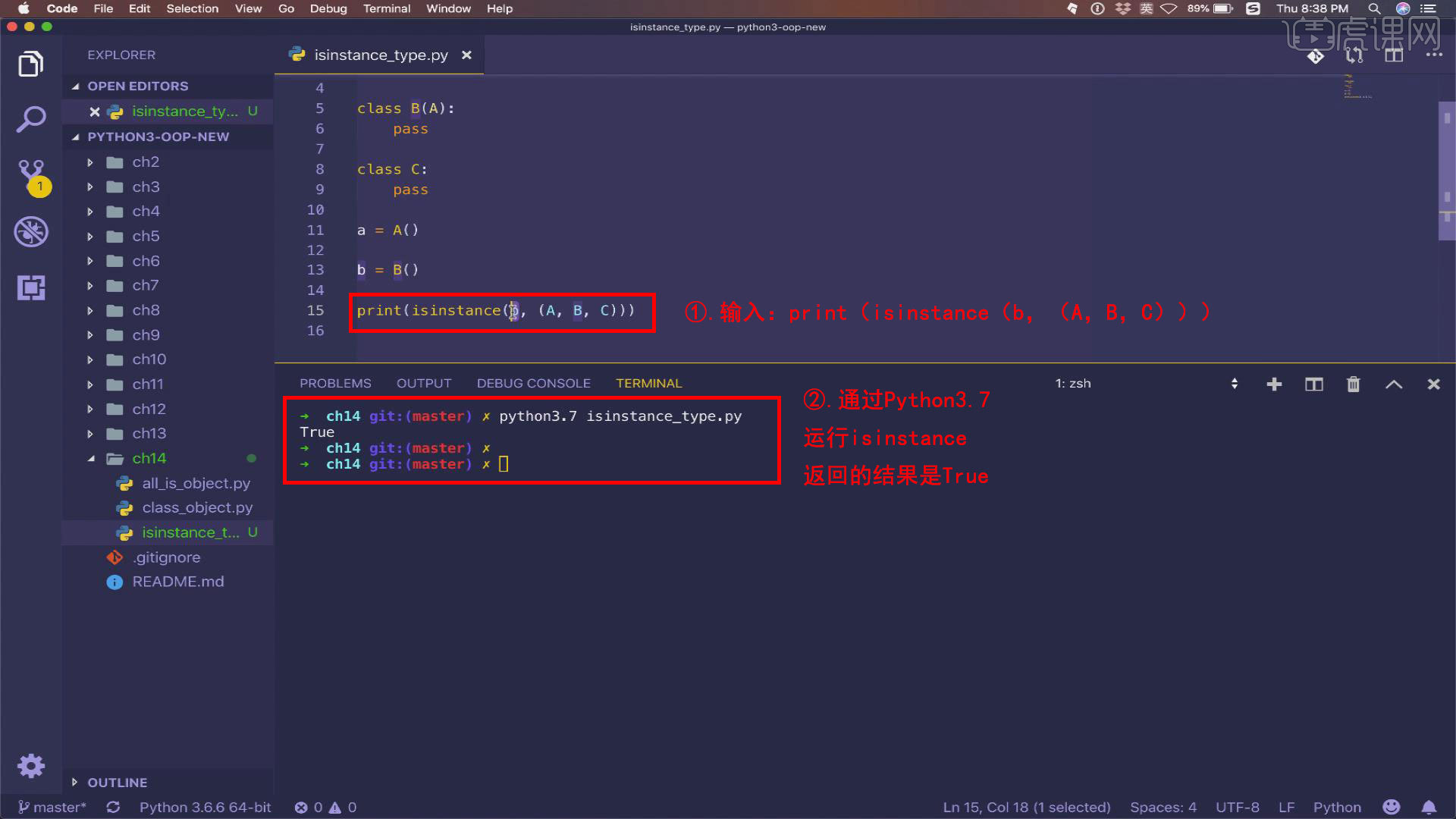Change indentation via Spaces: 4
Viewport: 1456px width, 819px height.
(1163, 808)
